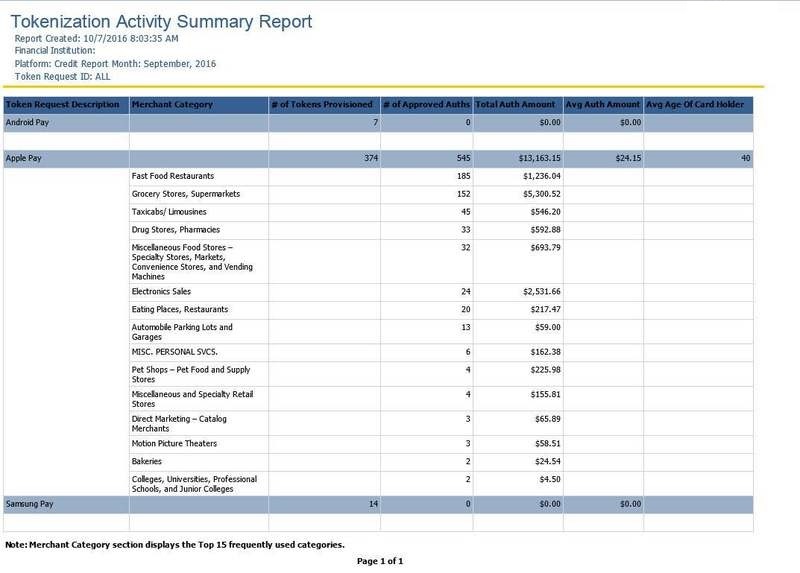Viewport: 800px width, 573px height.
Task: Select the # of Tokens Provisioned header
Action: 323,105
